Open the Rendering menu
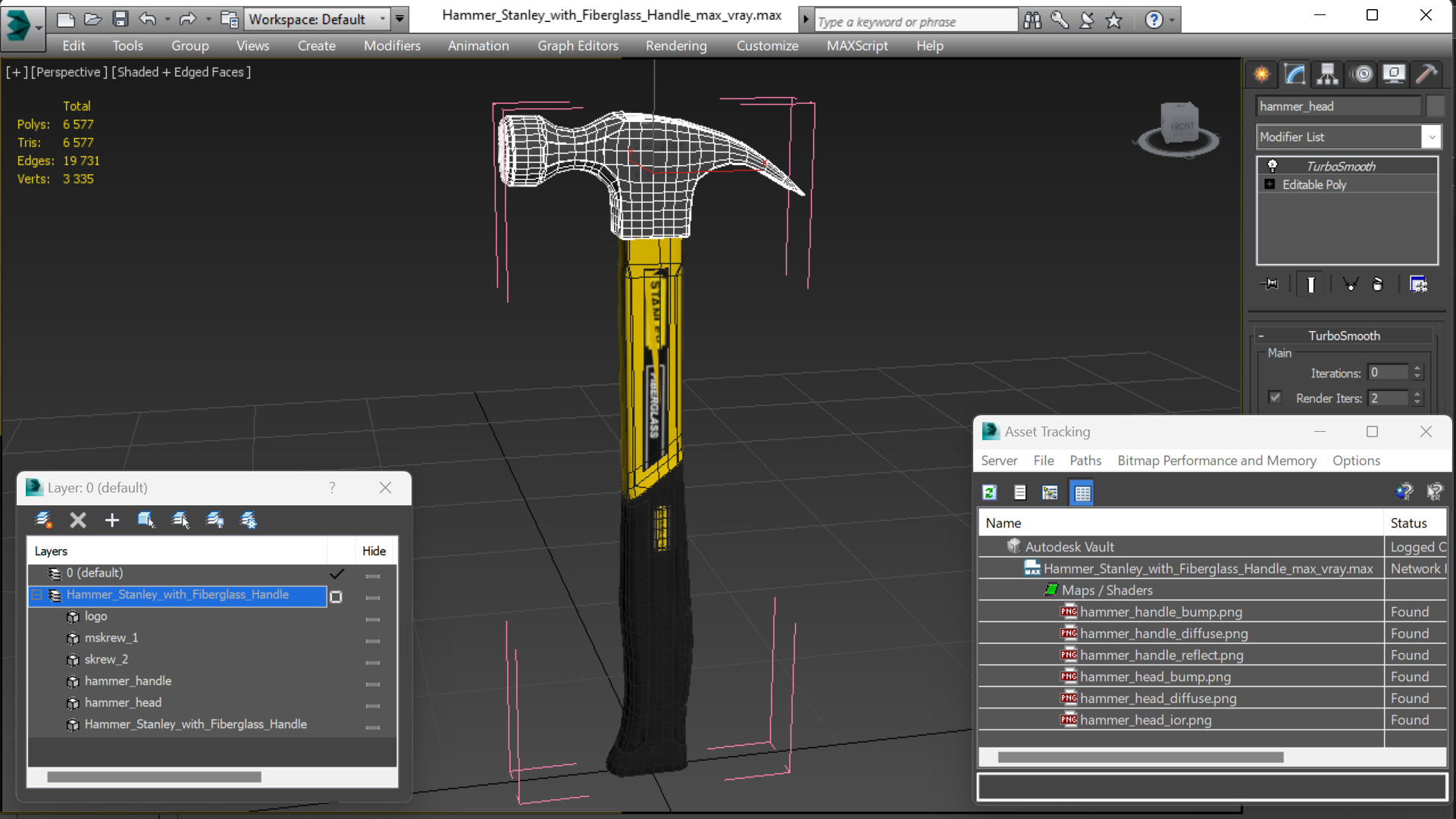The height and width of the screenshot is (819, 1456). pos(676,45)
